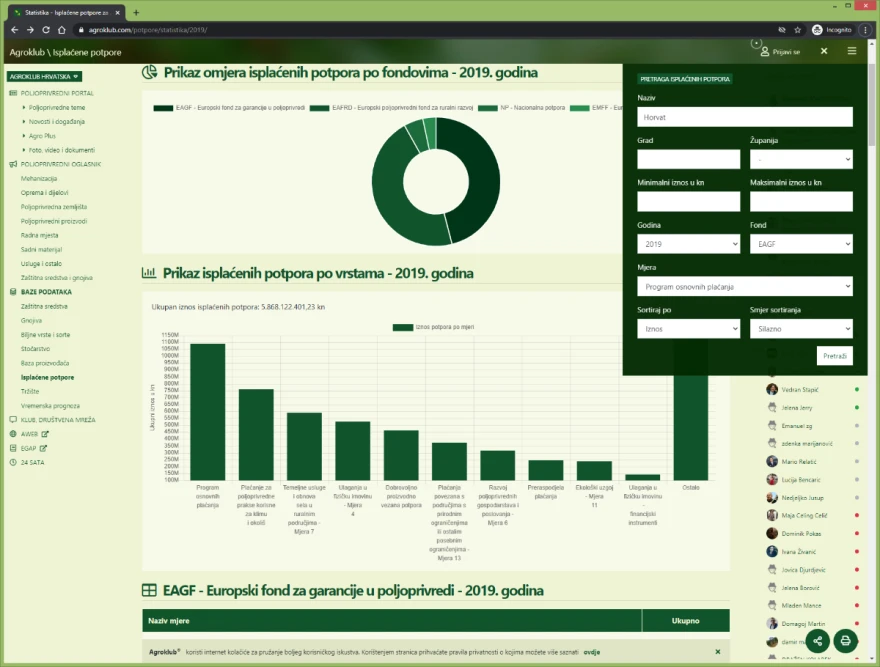The width and height of the screenshot is (880, 667).
Task: Click the Program osnovnih plaćanja bar
Action: coord(208,412)
